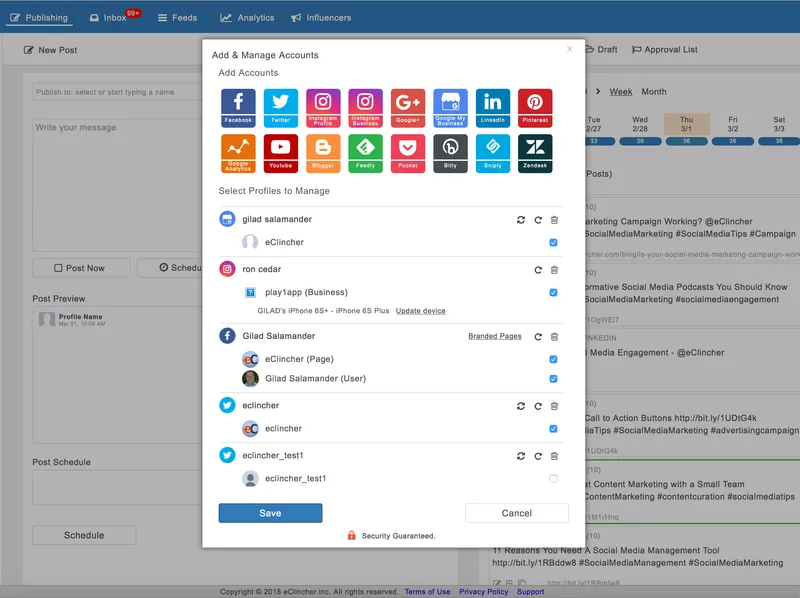Sync the eclincher_test1 account
The height and width of the screenshot is (598, 800).
coord(520,456)
